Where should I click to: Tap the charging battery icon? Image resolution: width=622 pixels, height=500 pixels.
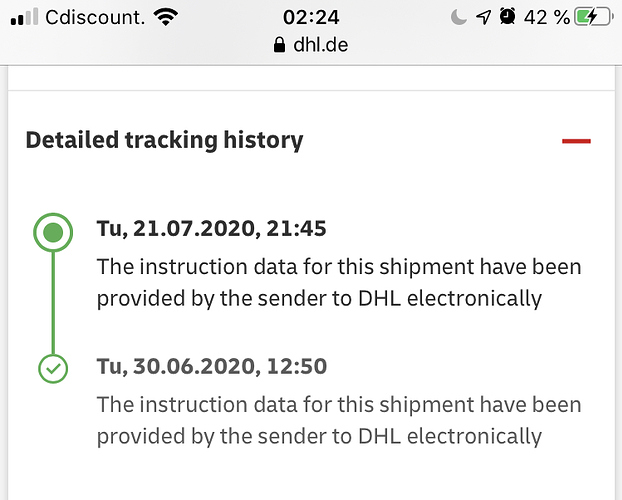click(594, 17)
